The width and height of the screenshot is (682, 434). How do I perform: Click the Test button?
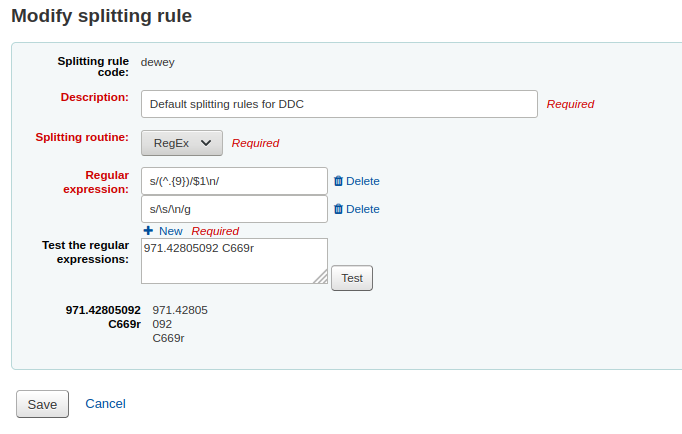pos(352,278)
